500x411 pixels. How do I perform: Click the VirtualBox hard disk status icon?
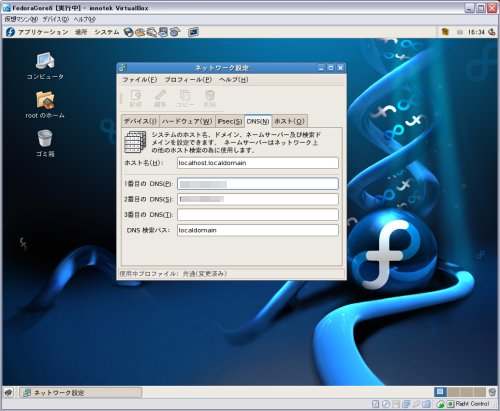click(x=375, y=404)
